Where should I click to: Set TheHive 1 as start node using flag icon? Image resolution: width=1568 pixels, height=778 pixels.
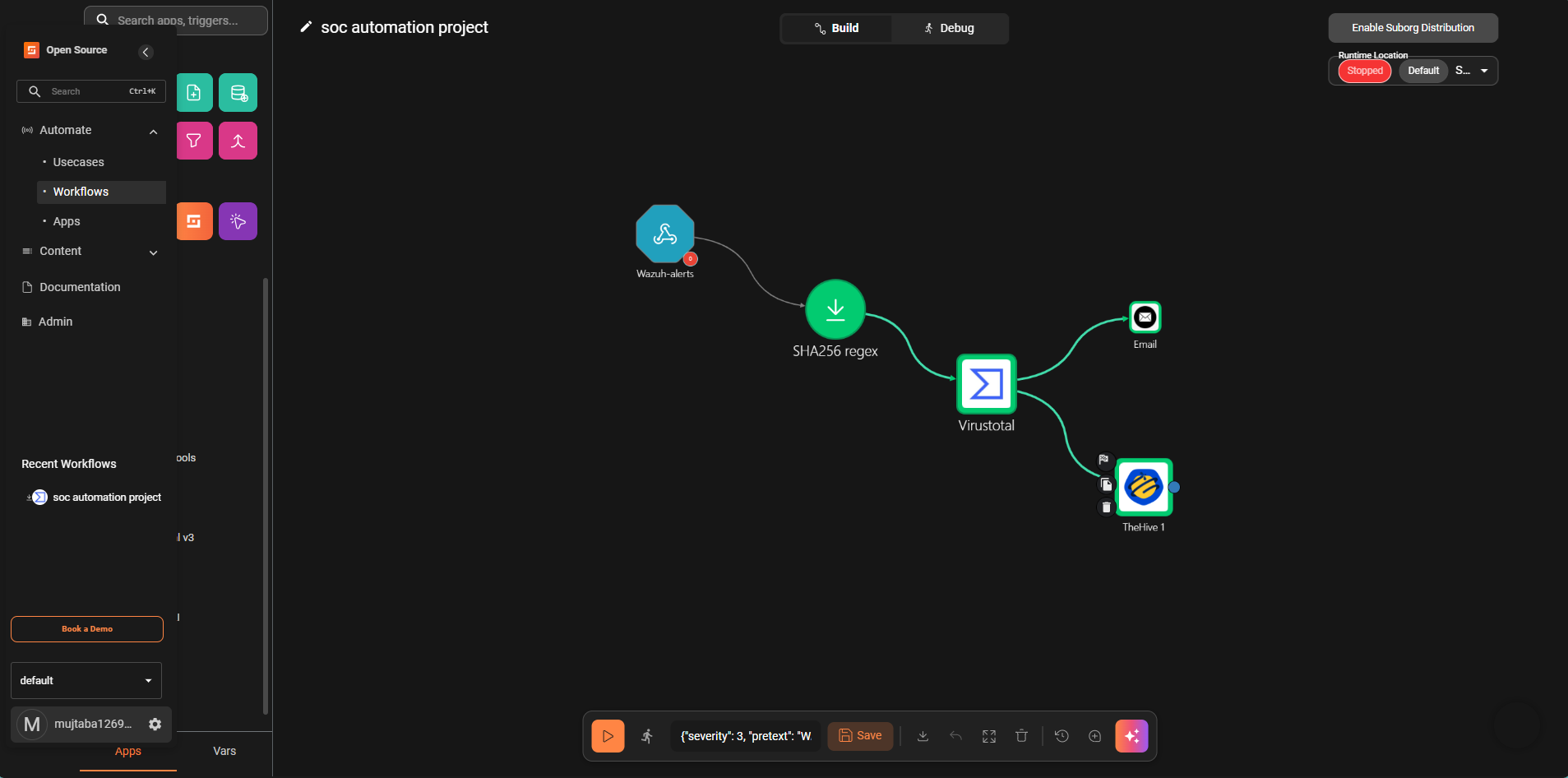coord(1103,460)
